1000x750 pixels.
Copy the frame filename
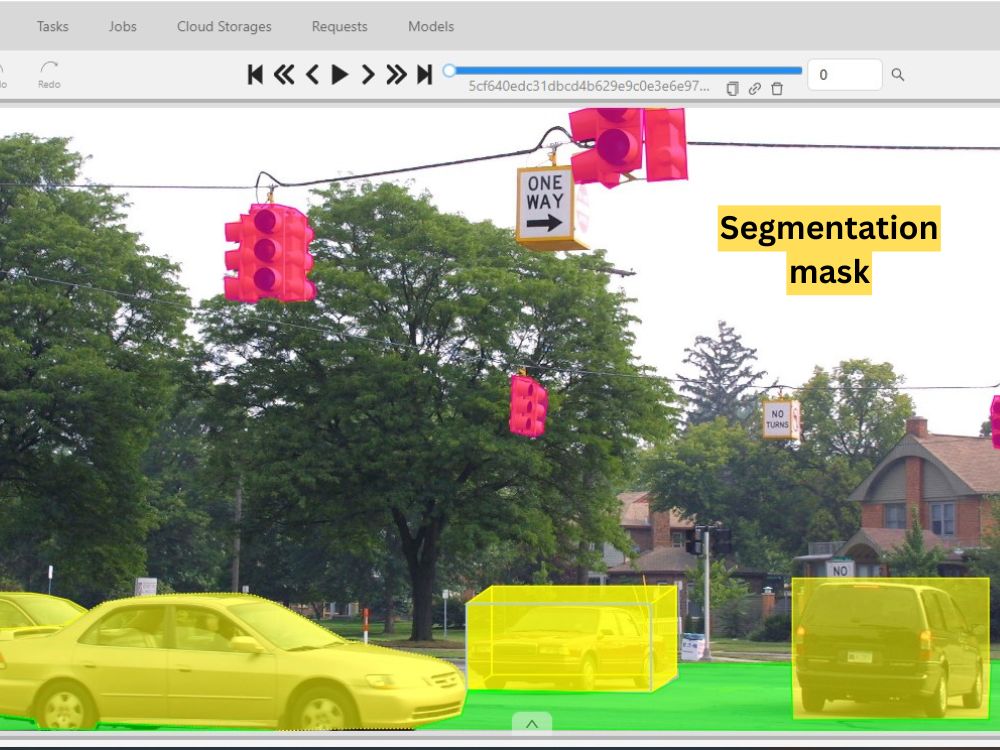732,89
